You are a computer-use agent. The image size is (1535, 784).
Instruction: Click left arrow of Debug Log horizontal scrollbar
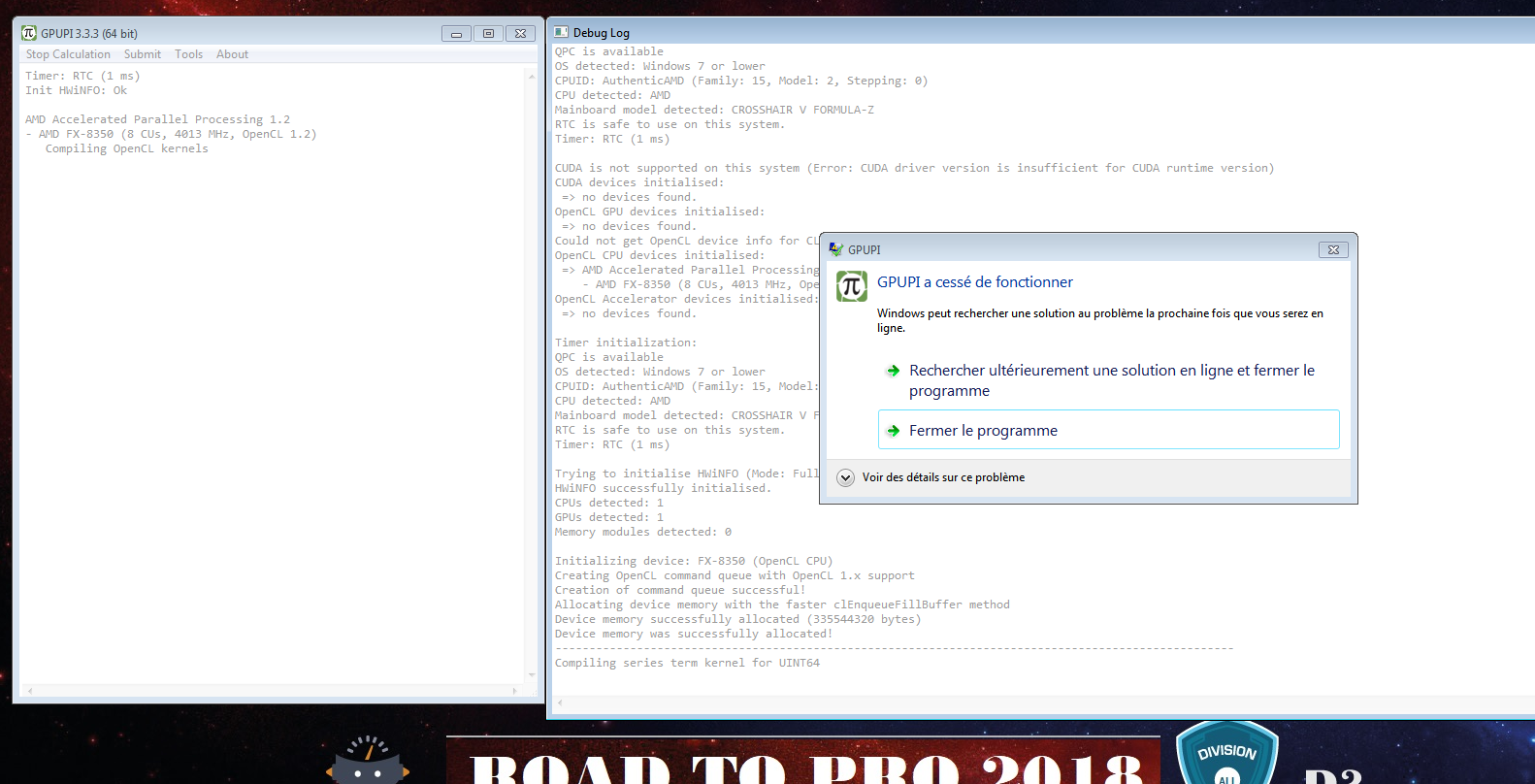click(560, 702)
